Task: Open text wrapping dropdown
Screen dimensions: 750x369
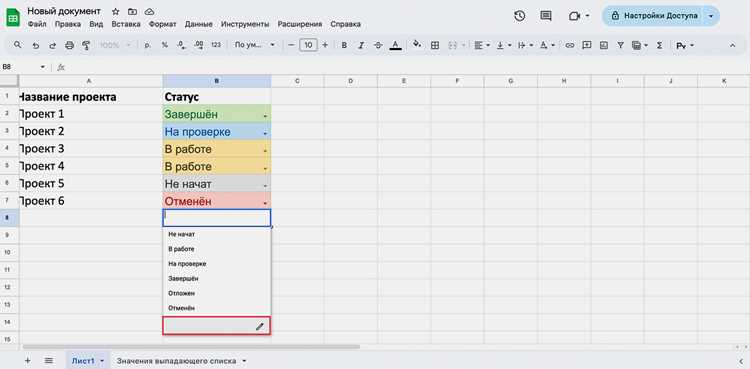Action: (525, 45)
